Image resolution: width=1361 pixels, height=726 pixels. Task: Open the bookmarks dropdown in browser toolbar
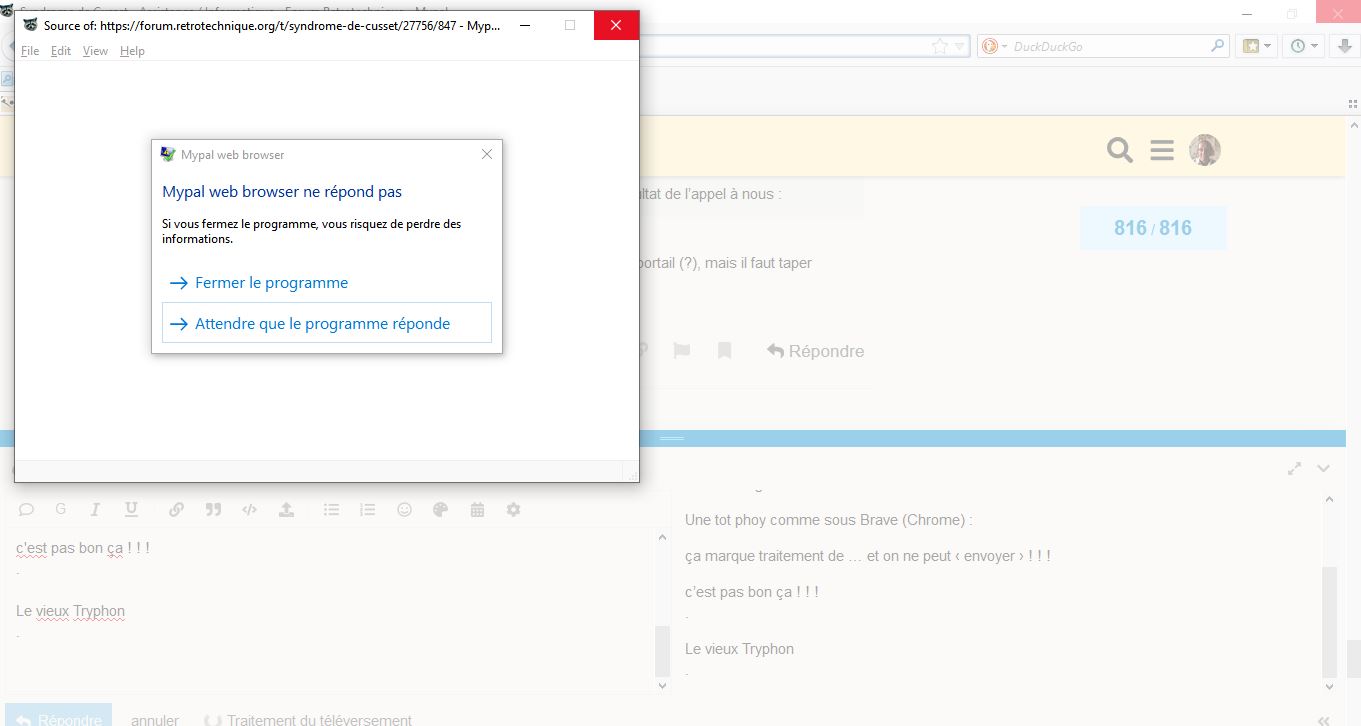1257,46
